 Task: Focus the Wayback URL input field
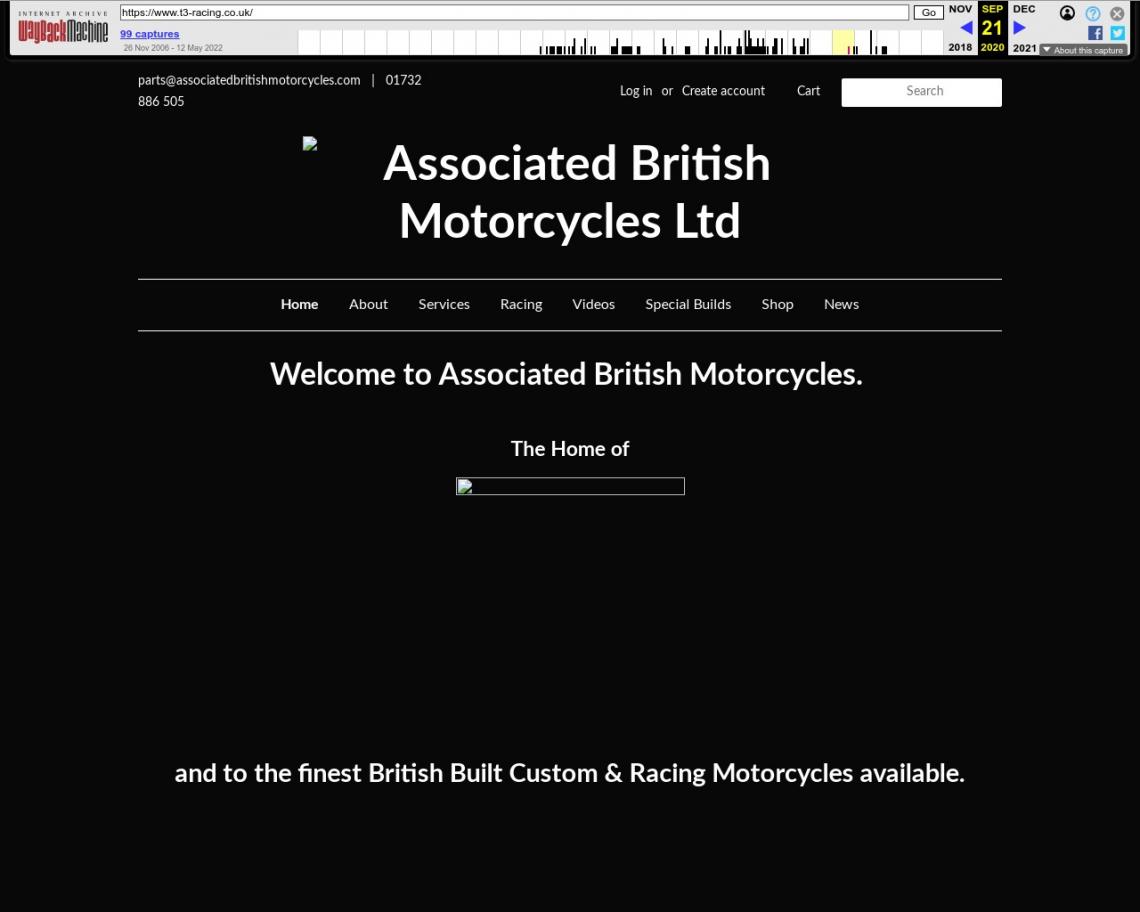click(x=514, y=13)
